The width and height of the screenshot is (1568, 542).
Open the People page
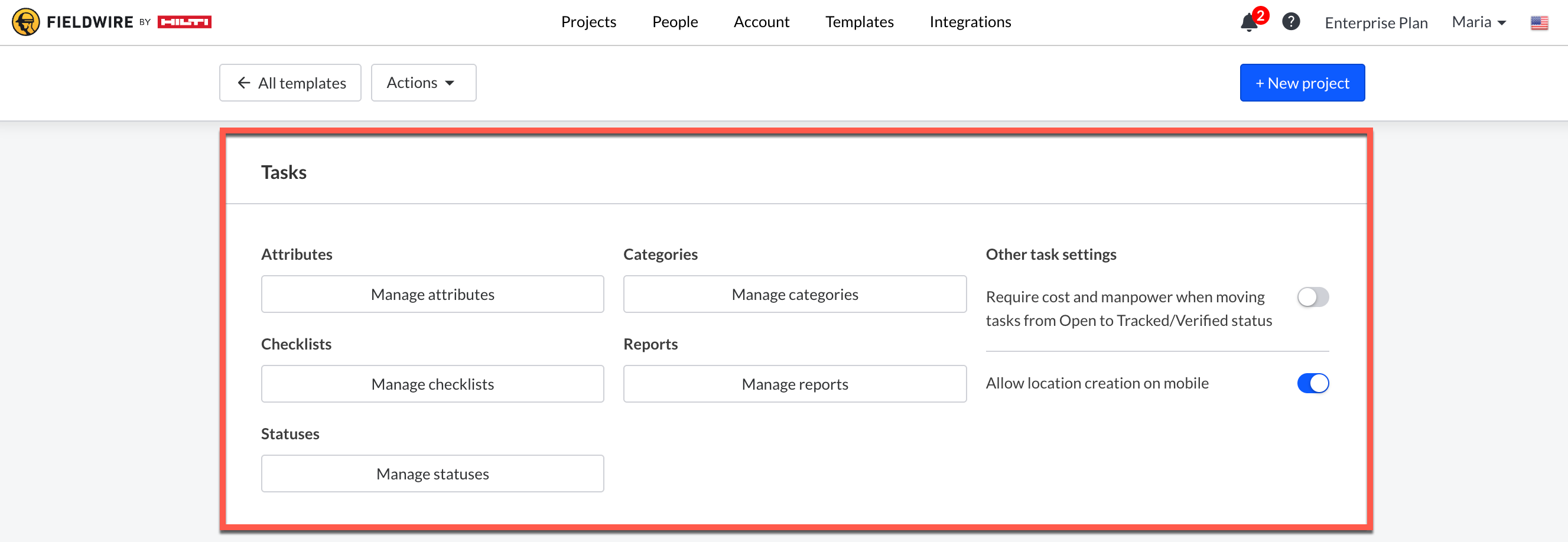(x=675, y=22)
